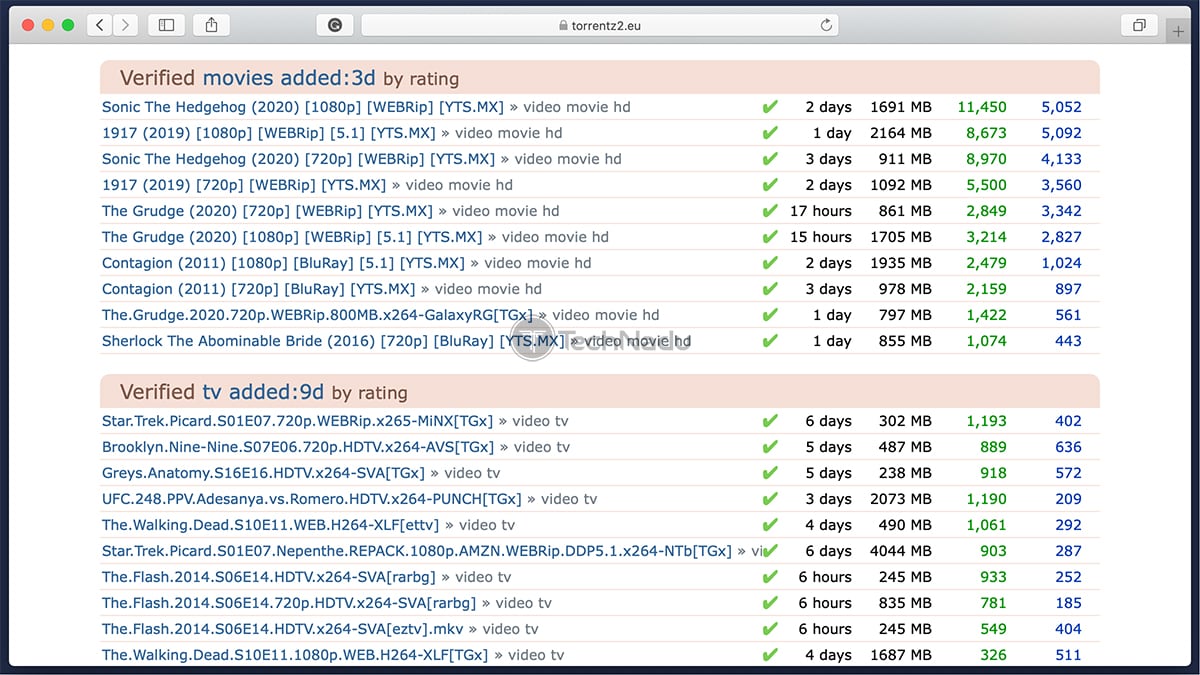Open Brooklyn.Nine-Nine.S07E06 torrent link
Image resolution: width=1200 pixels, height=675 pixels.
pyautogui.click(x=298, y=447)
